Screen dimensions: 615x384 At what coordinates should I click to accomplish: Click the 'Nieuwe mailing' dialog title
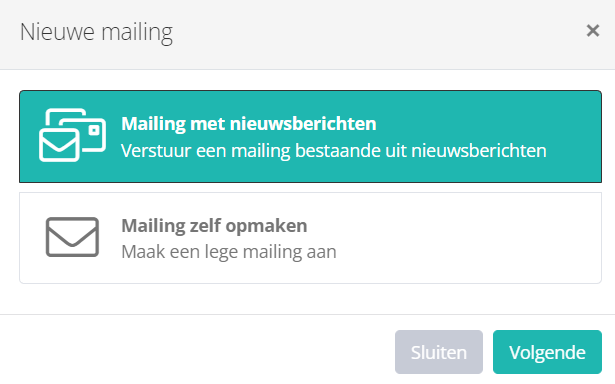click(96, 32)
